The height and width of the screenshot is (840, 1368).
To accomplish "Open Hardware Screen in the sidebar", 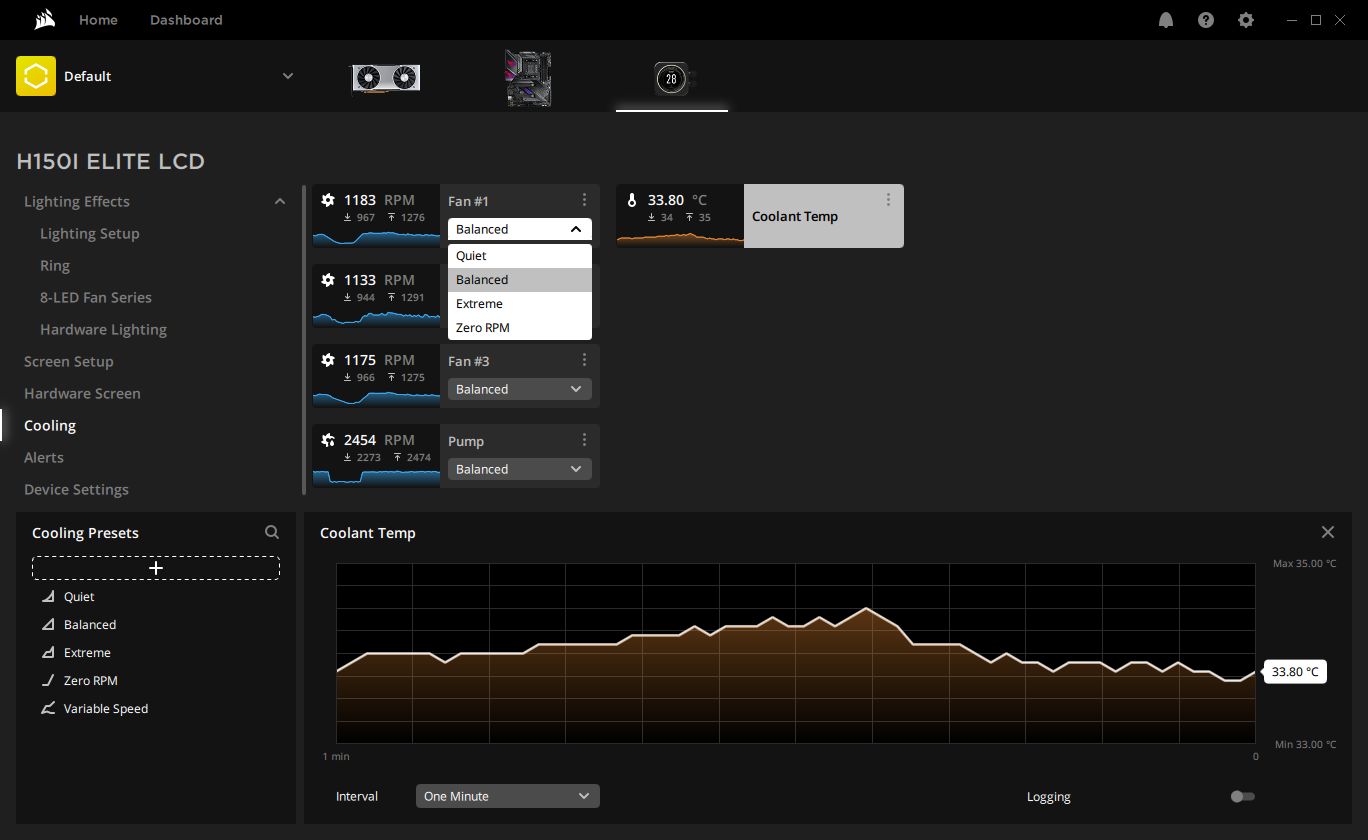I will (82, 393).
